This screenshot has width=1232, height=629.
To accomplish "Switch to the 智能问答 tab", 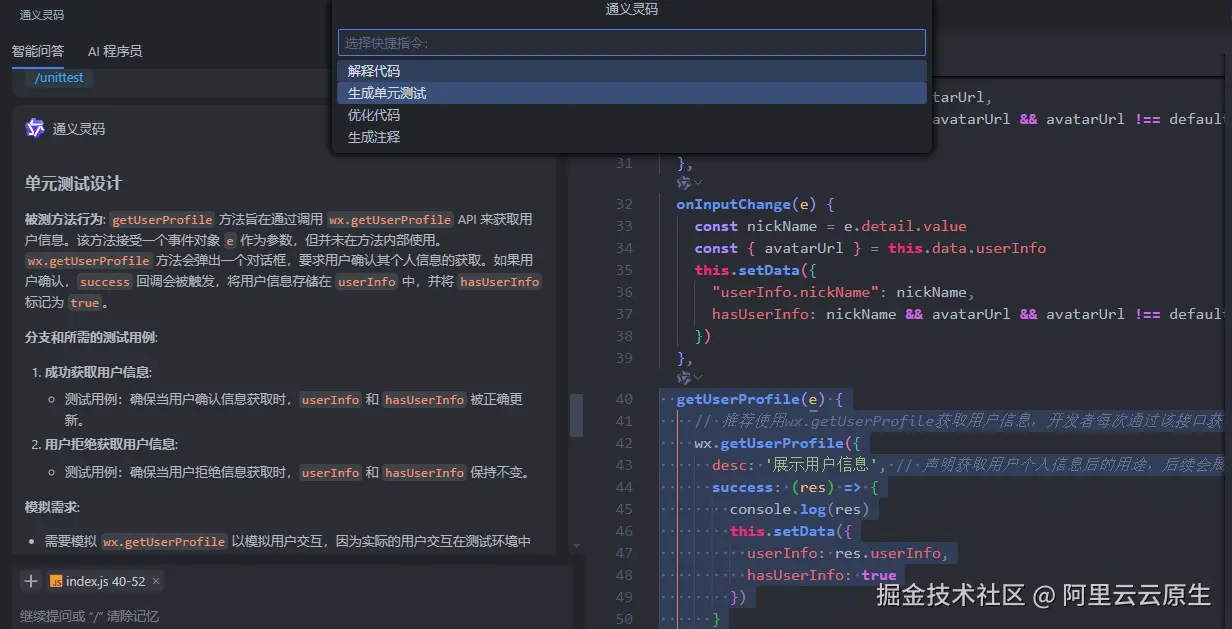I will [38, 51].
